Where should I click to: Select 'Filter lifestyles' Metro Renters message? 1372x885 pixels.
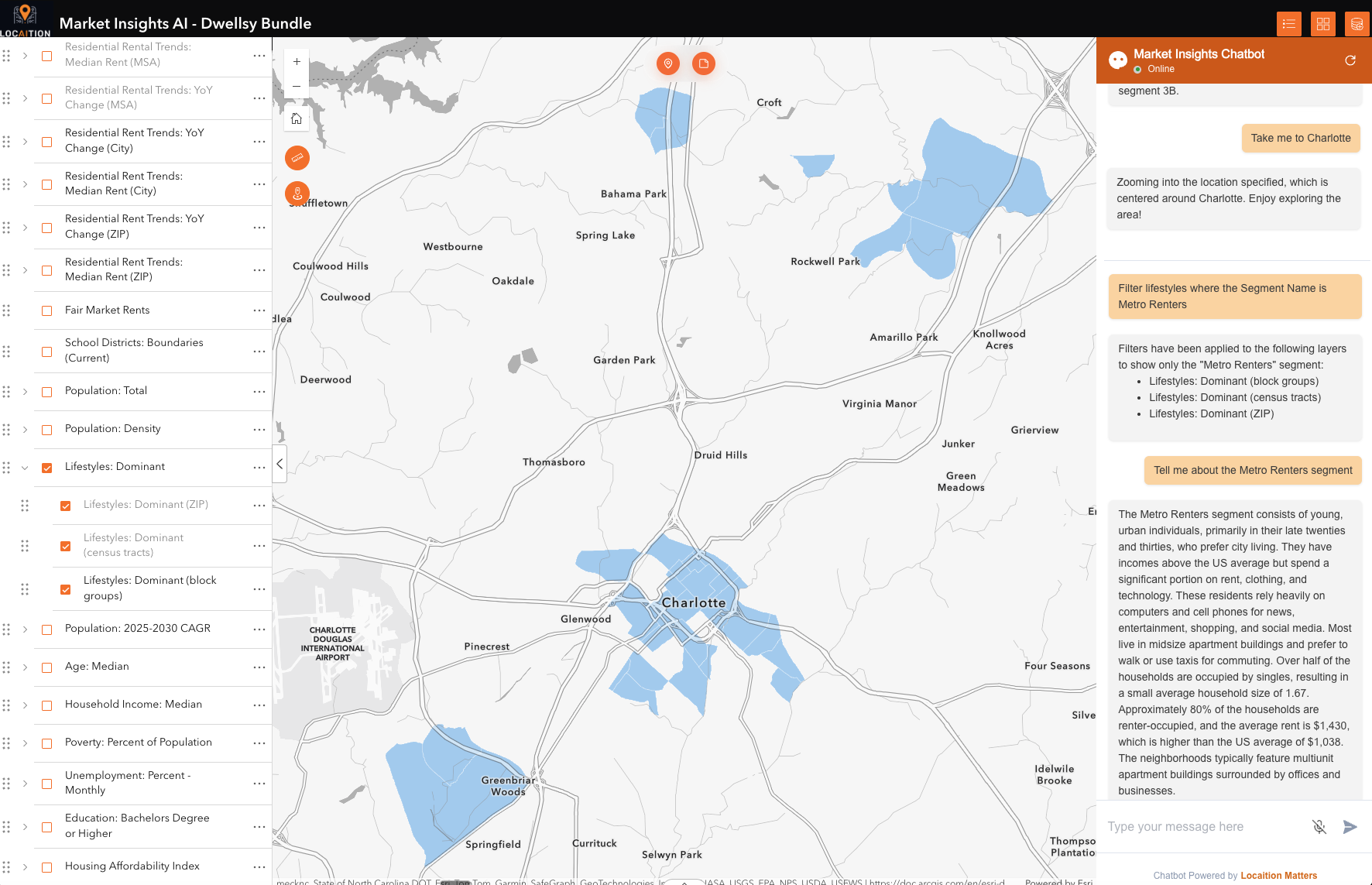point(1235,297)
